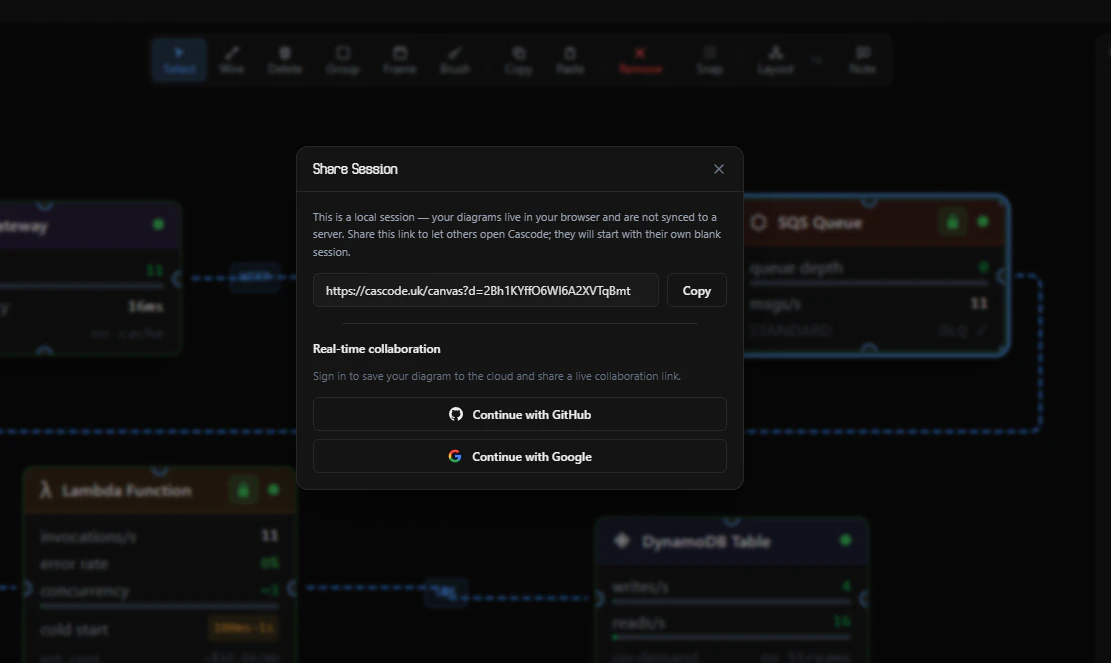Continue with GitHub

(x=519, y=414)
